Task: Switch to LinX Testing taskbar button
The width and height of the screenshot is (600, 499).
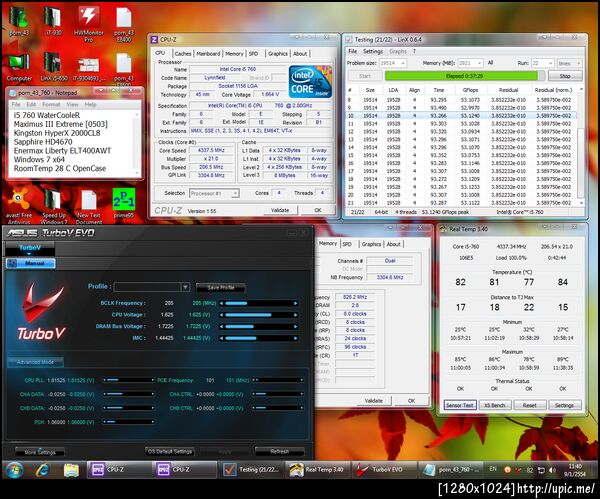Action: coord(251,470)
